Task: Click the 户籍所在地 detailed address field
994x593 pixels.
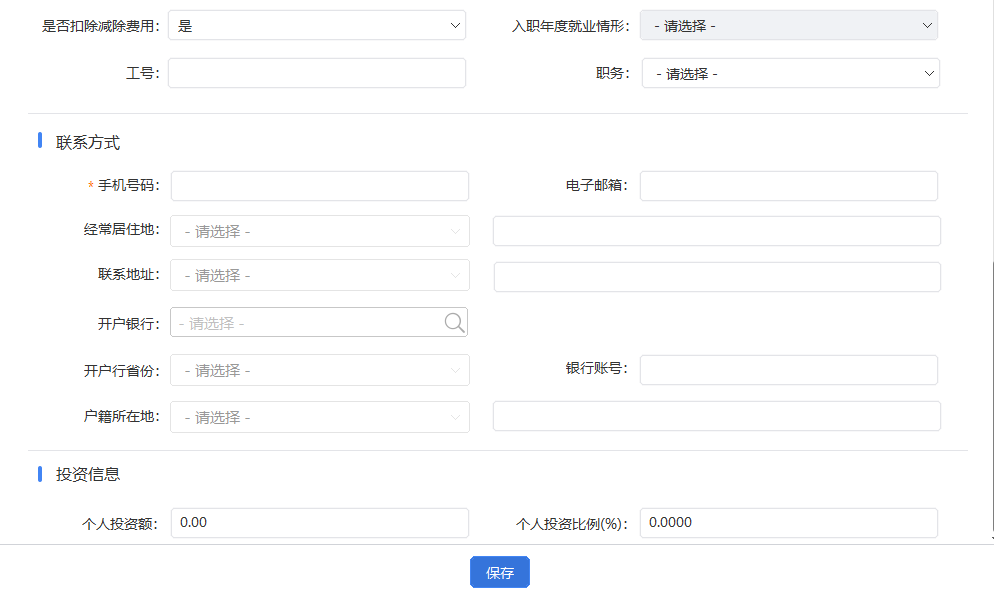Action: pos(717,416)
